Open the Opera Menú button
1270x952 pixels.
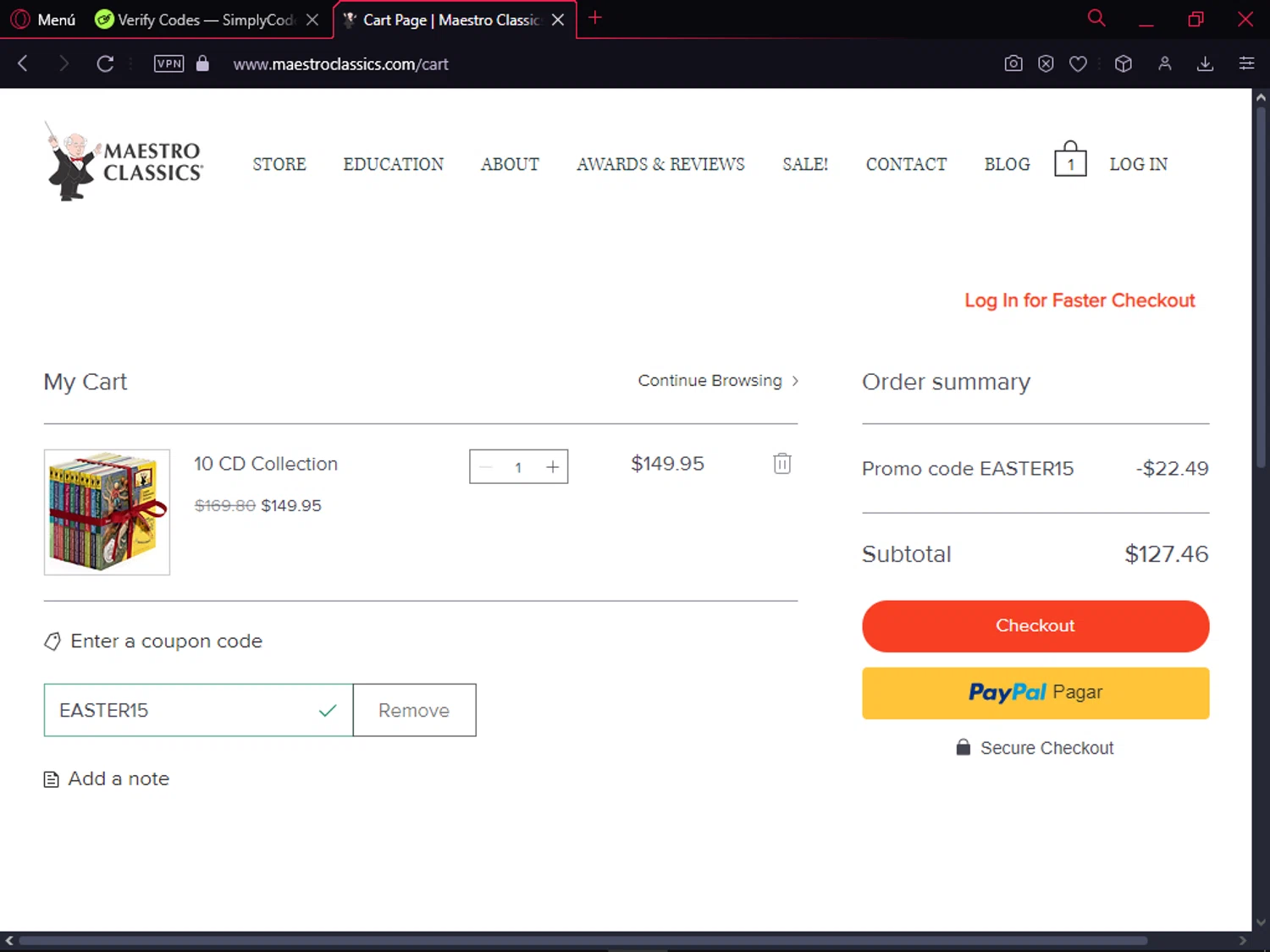(x=44, y=19)
